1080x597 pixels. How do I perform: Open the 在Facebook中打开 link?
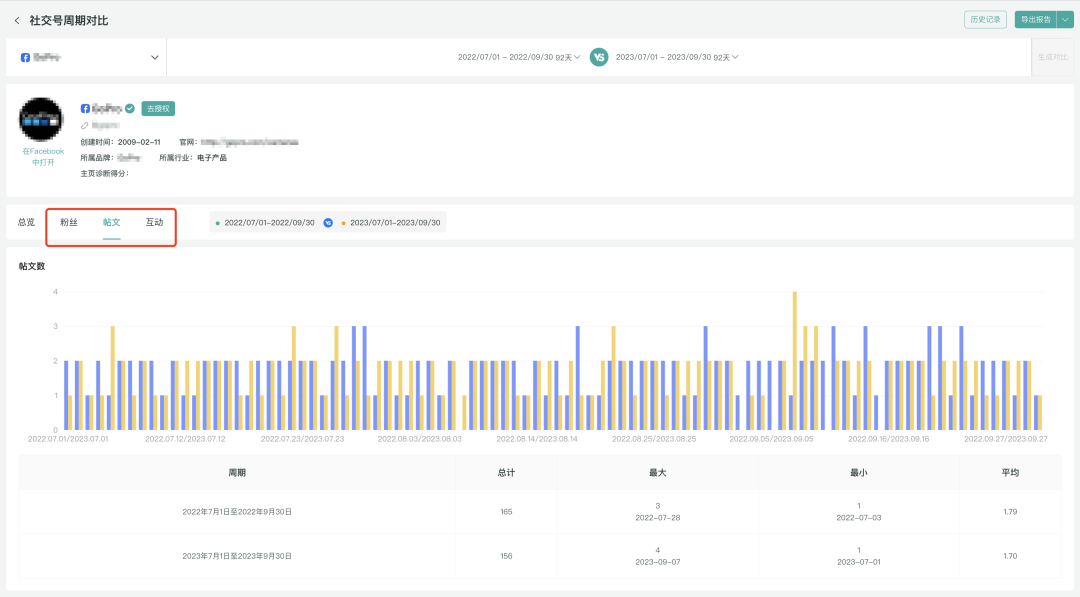(x=43, y=156)
